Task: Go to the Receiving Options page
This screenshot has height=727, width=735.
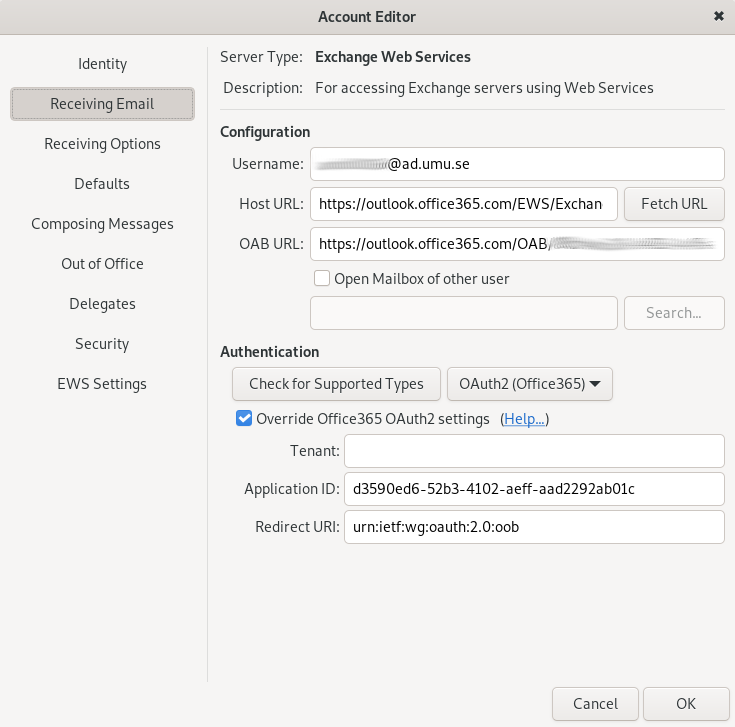Action: [102, 144]
